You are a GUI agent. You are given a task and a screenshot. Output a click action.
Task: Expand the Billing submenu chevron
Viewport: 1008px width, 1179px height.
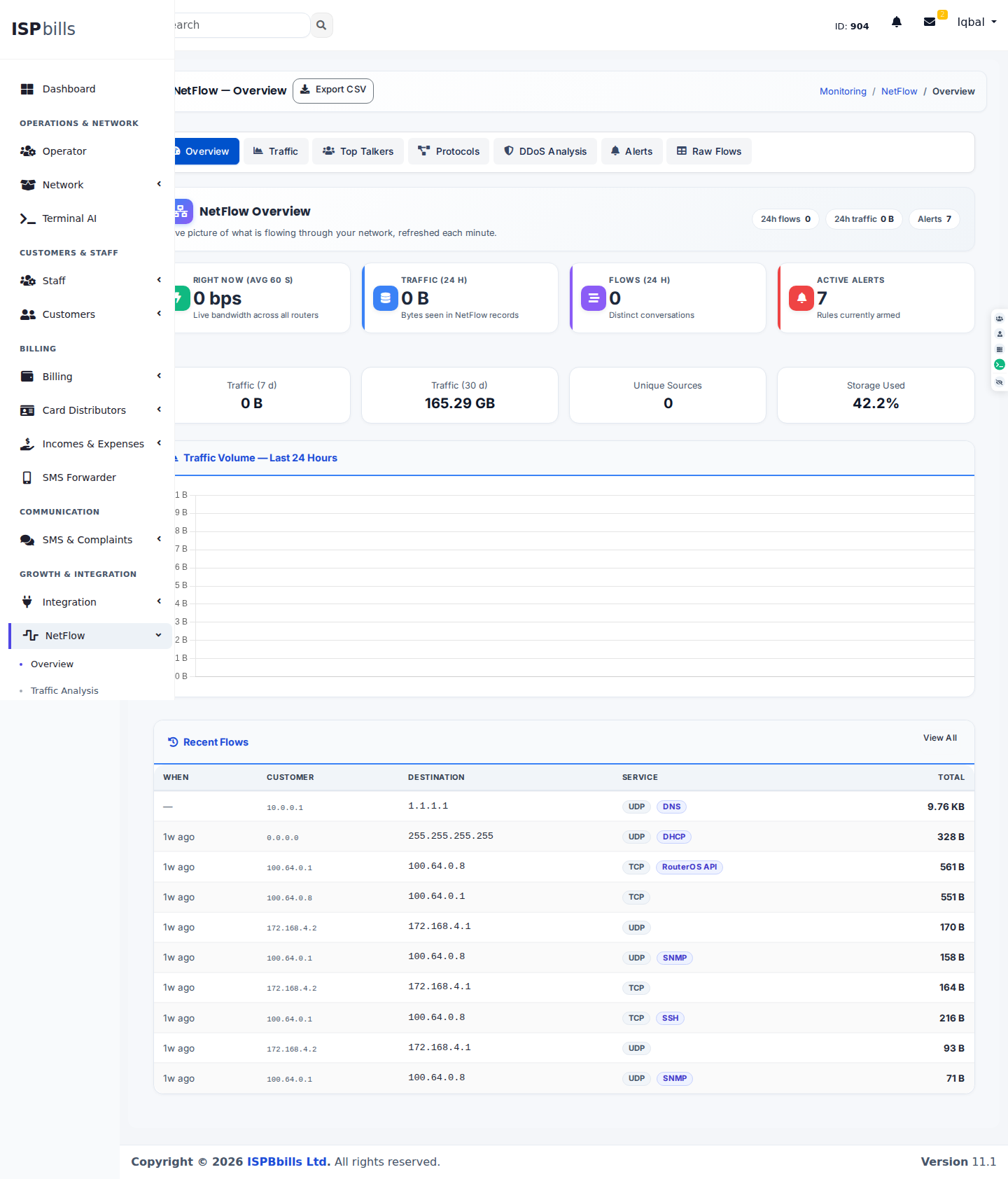click(159, 376)
